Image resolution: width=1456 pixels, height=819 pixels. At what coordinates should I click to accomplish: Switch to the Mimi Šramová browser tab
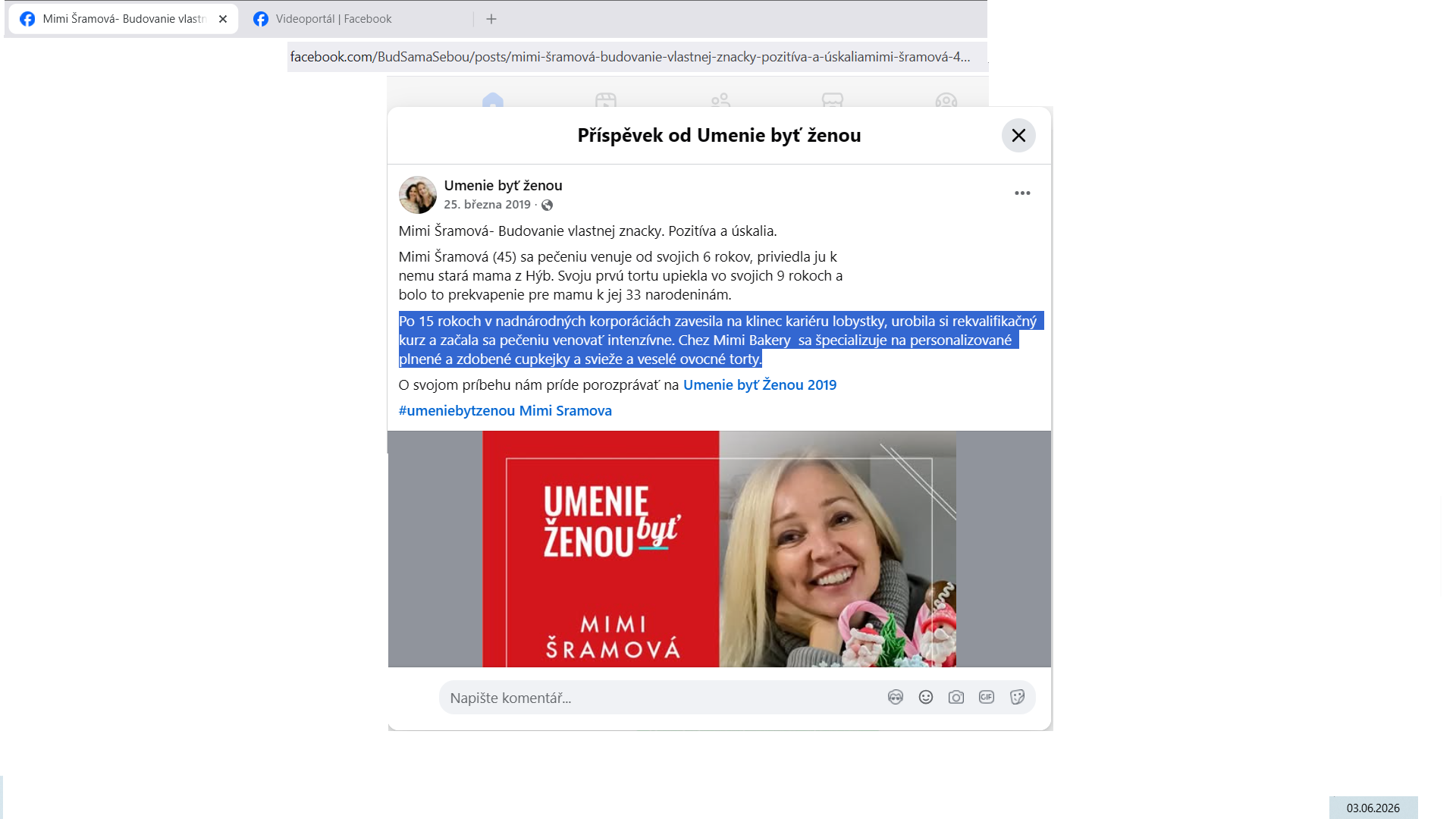pyautogui.click(x=124, y=19)
